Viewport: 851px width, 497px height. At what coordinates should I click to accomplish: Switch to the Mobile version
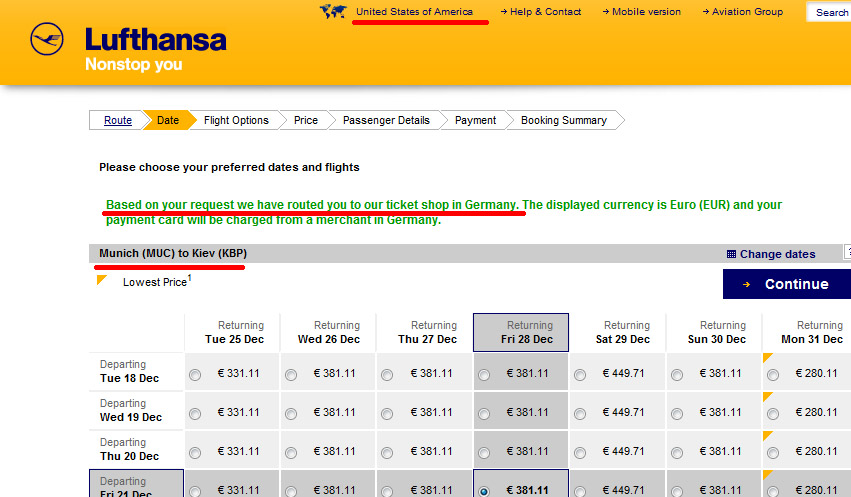click(645, 12)
